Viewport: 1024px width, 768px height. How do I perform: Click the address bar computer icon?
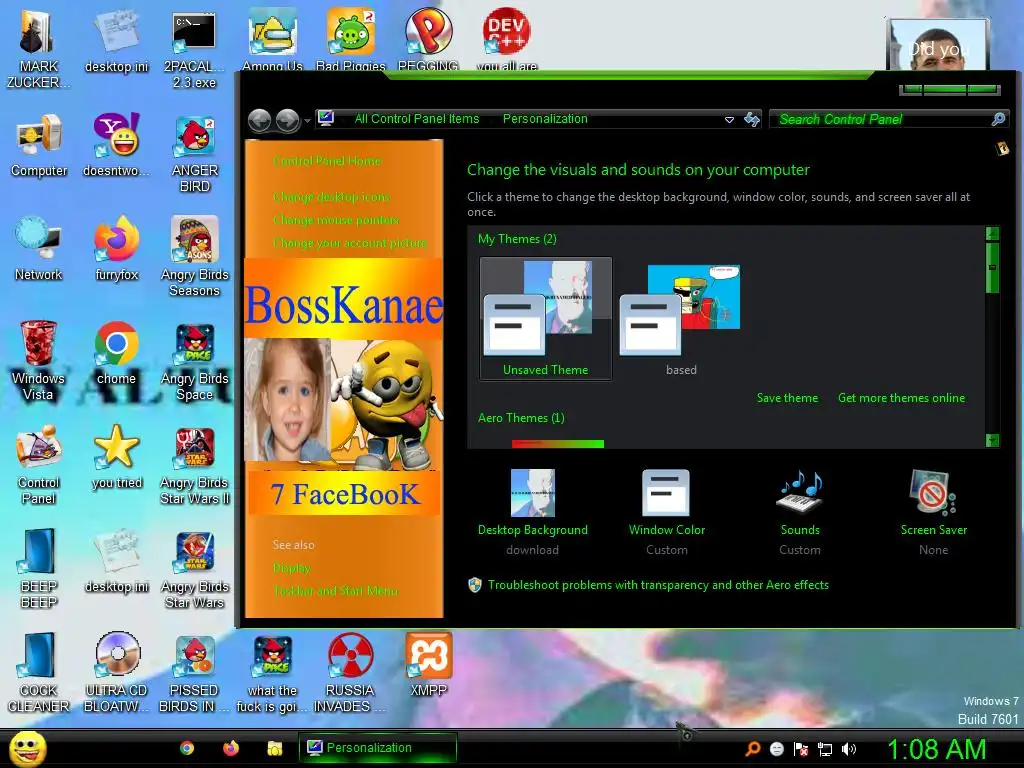tap(326, 118)
